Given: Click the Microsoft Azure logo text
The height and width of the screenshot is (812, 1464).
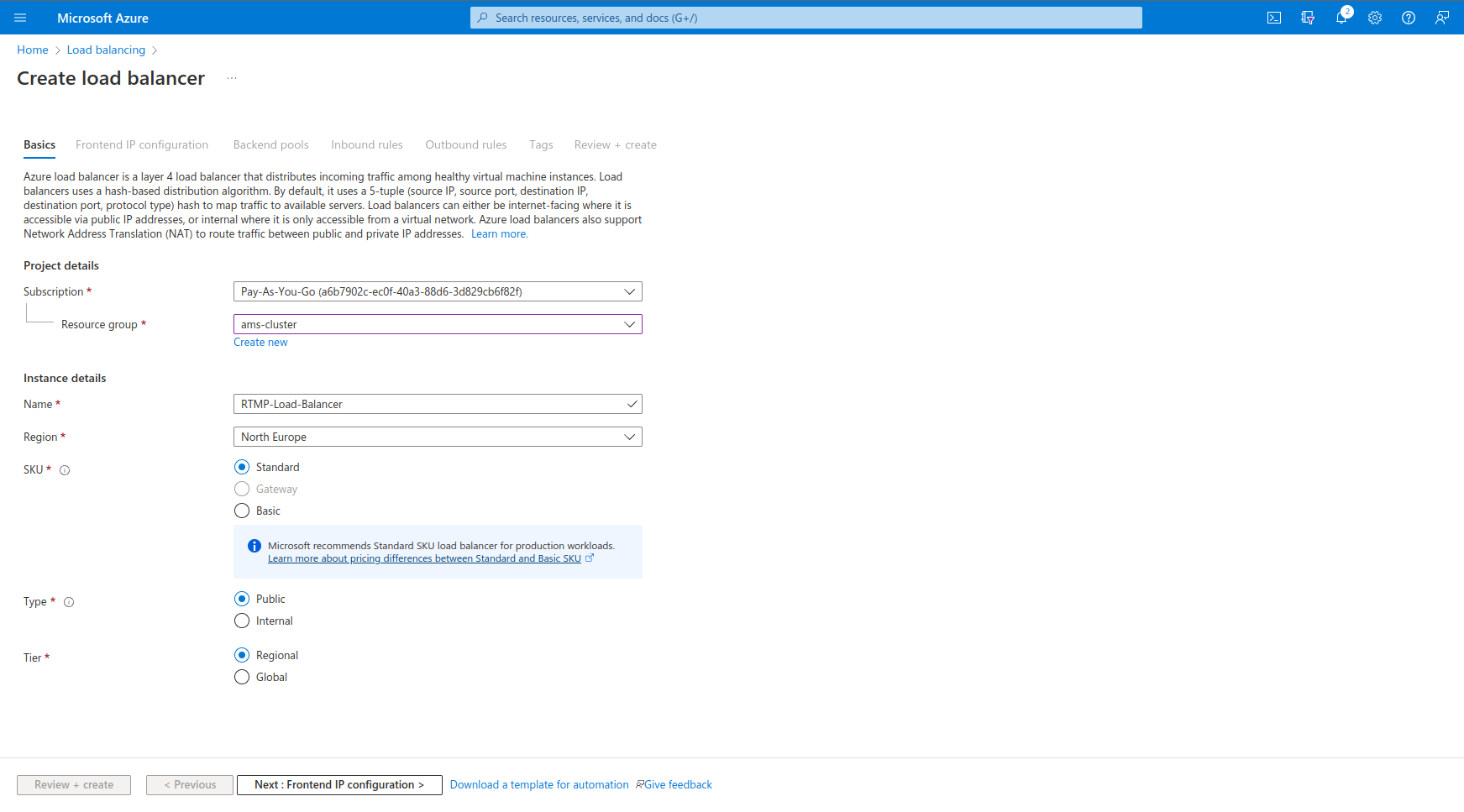Looking at the screenshot, I should tap(102, 18).
